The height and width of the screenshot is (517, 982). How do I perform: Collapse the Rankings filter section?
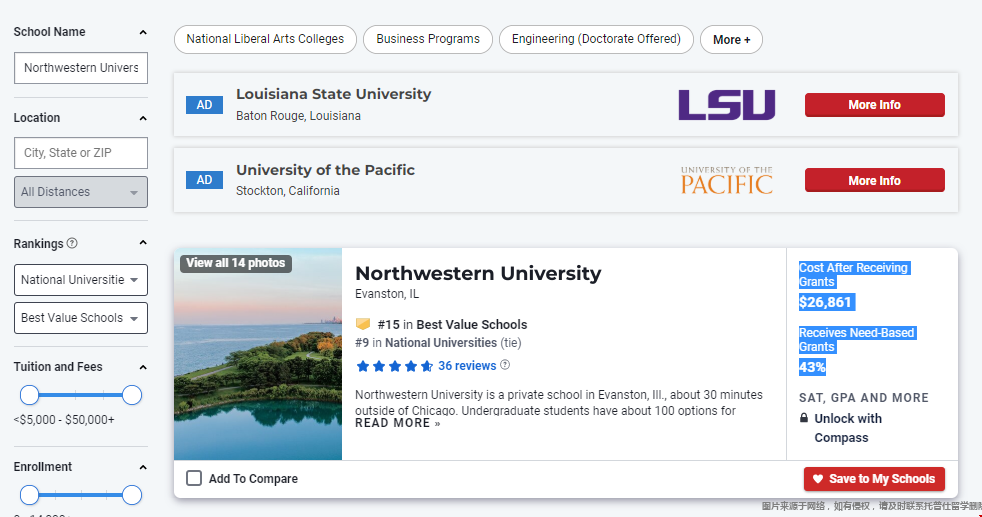tap(143, 243)
